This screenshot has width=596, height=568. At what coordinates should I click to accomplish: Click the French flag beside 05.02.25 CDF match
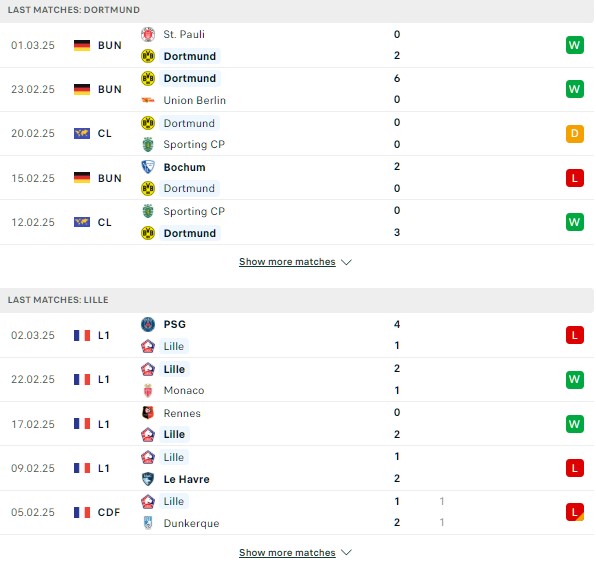[x=82, y=512]
